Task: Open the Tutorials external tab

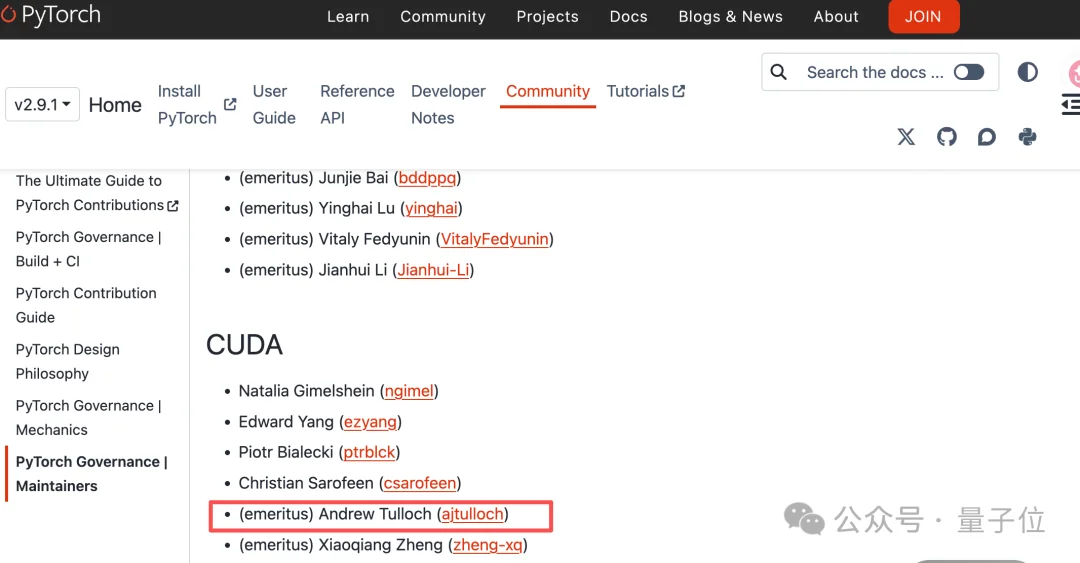Action: [645, 91]
